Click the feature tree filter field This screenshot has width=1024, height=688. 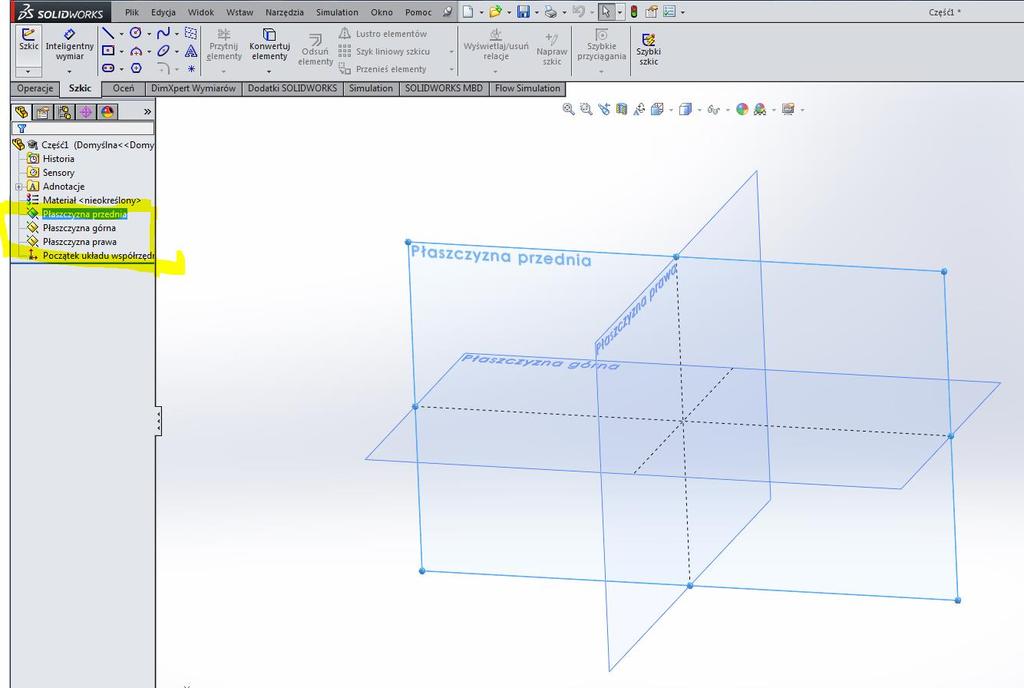84,129
